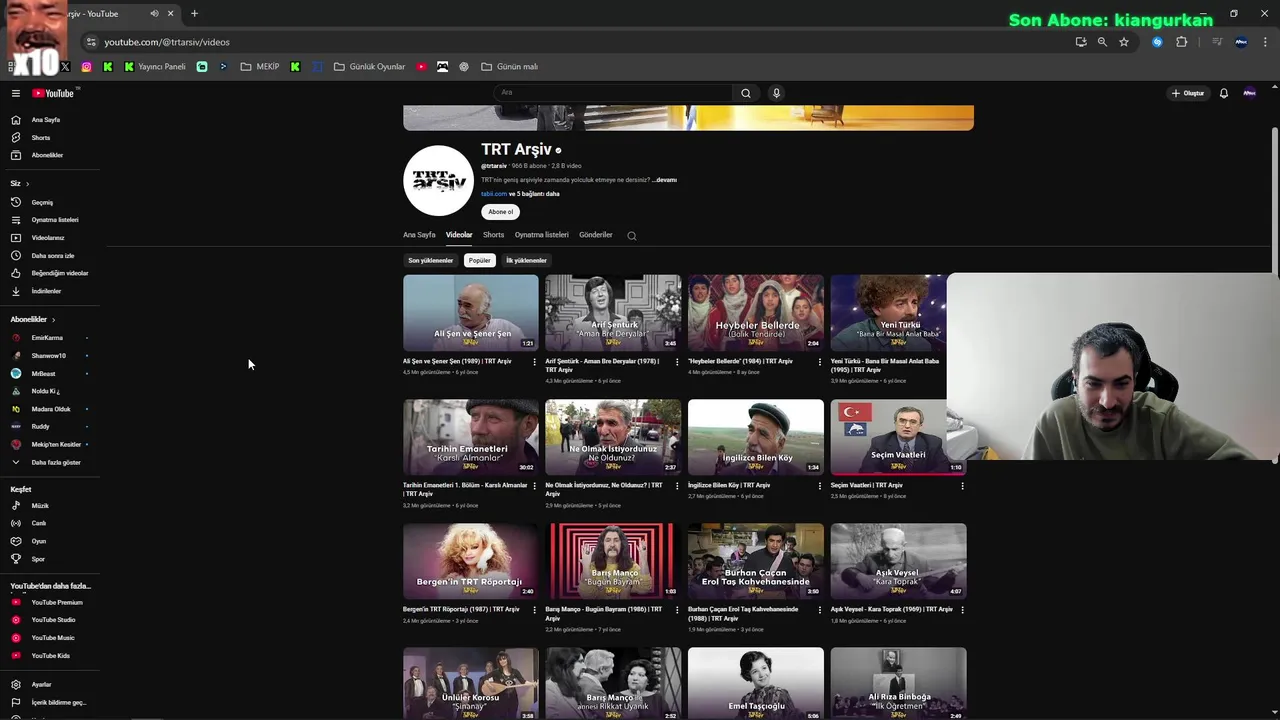This screenshot has height=720, width=1280.
Task: Select the Popüler filter chip
Action: coord(480,261)
